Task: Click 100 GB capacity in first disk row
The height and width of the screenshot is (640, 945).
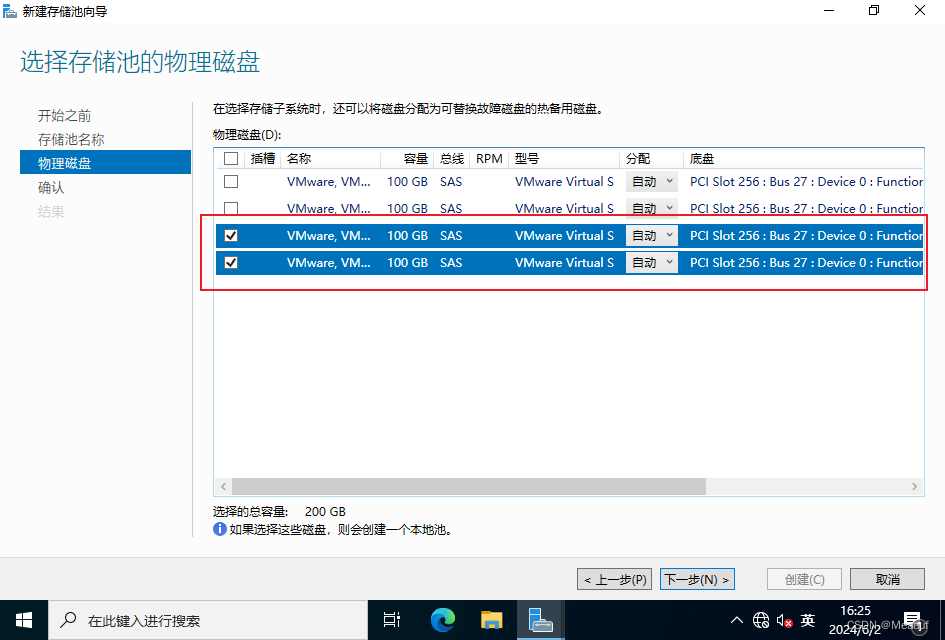Action: tap(407, 181)
